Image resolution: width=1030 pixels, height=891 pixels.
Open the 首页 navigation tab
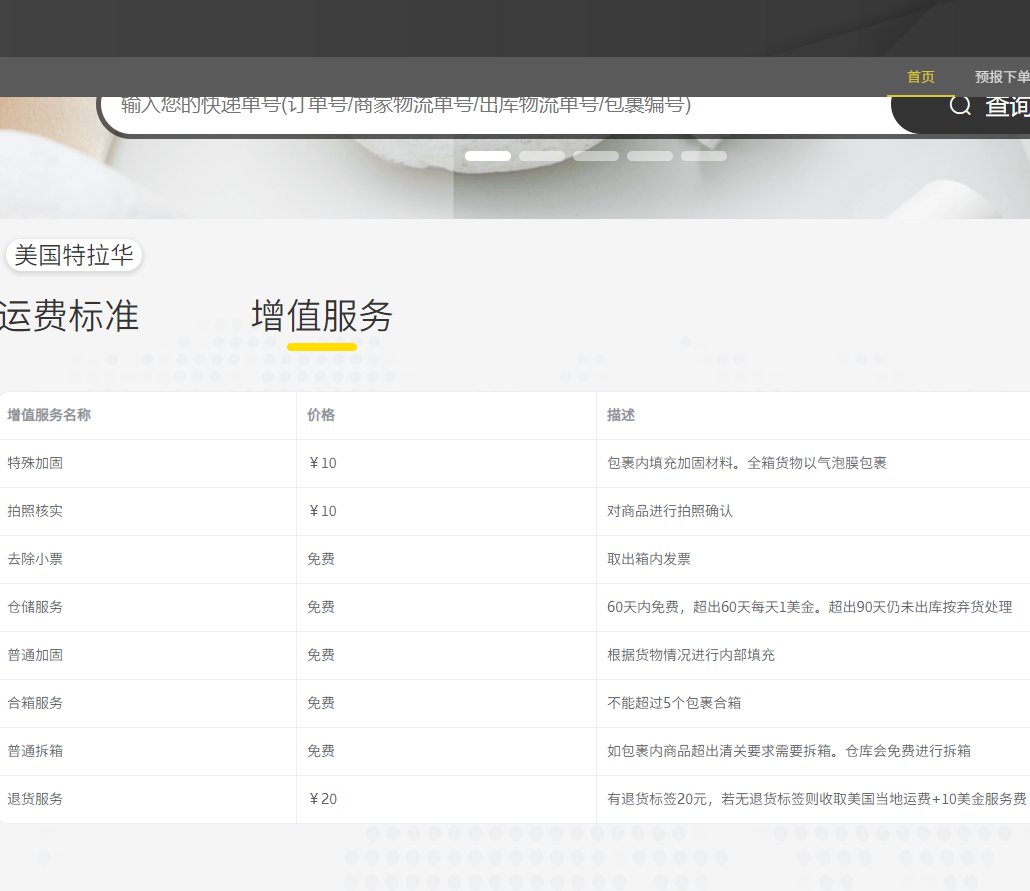point(920,77)
